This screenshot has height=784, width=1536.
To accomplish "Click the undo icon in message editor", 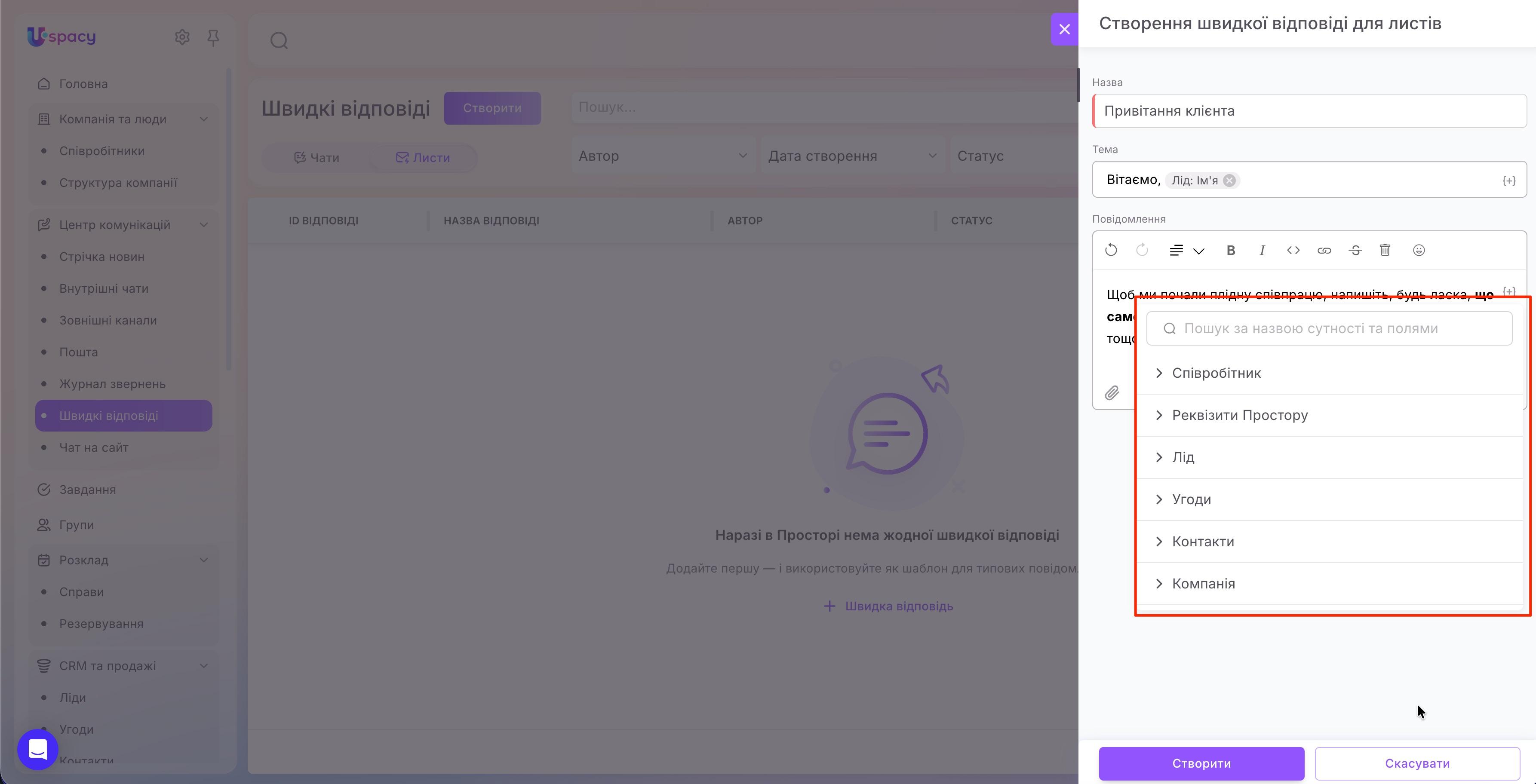I will [x=1111, y=251].
